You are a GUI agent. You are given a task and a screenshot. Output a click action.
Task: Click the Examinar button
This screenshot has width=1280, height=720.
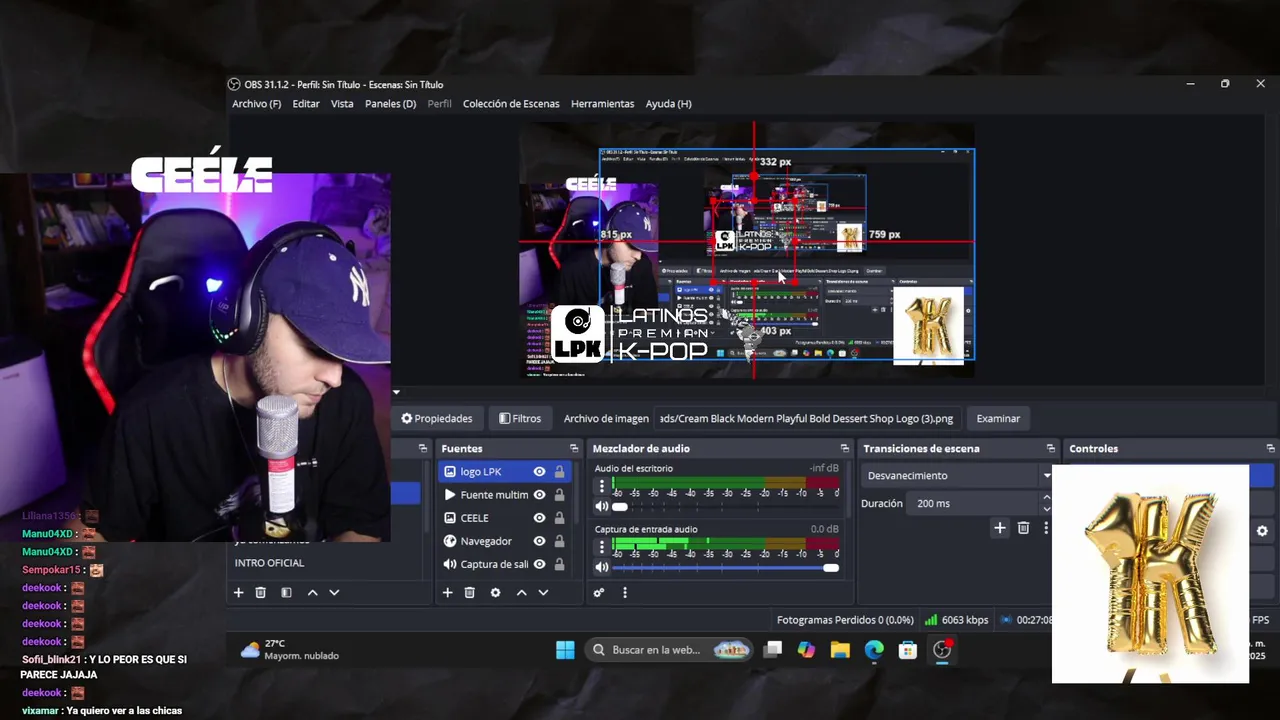click(x=998, y=419)
